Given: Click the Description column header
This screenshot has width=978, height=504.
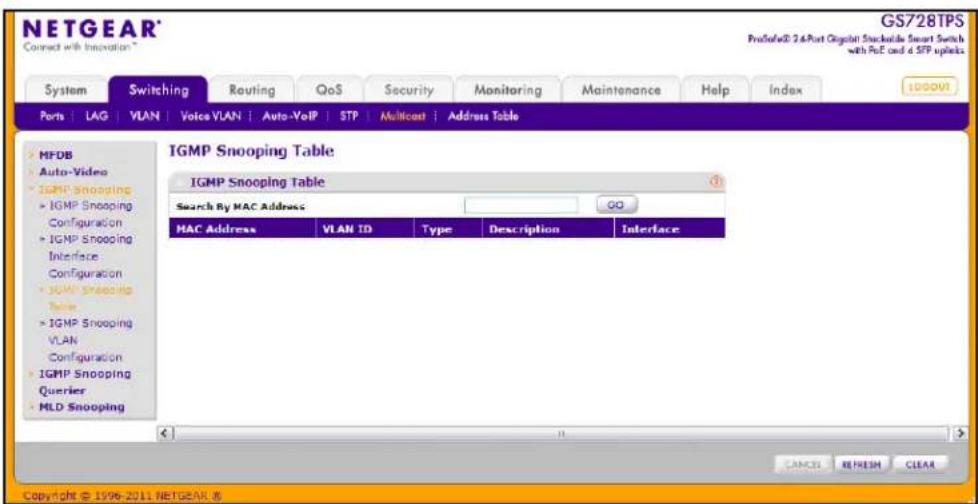Looking at the screenshot, I should (548, 229).
